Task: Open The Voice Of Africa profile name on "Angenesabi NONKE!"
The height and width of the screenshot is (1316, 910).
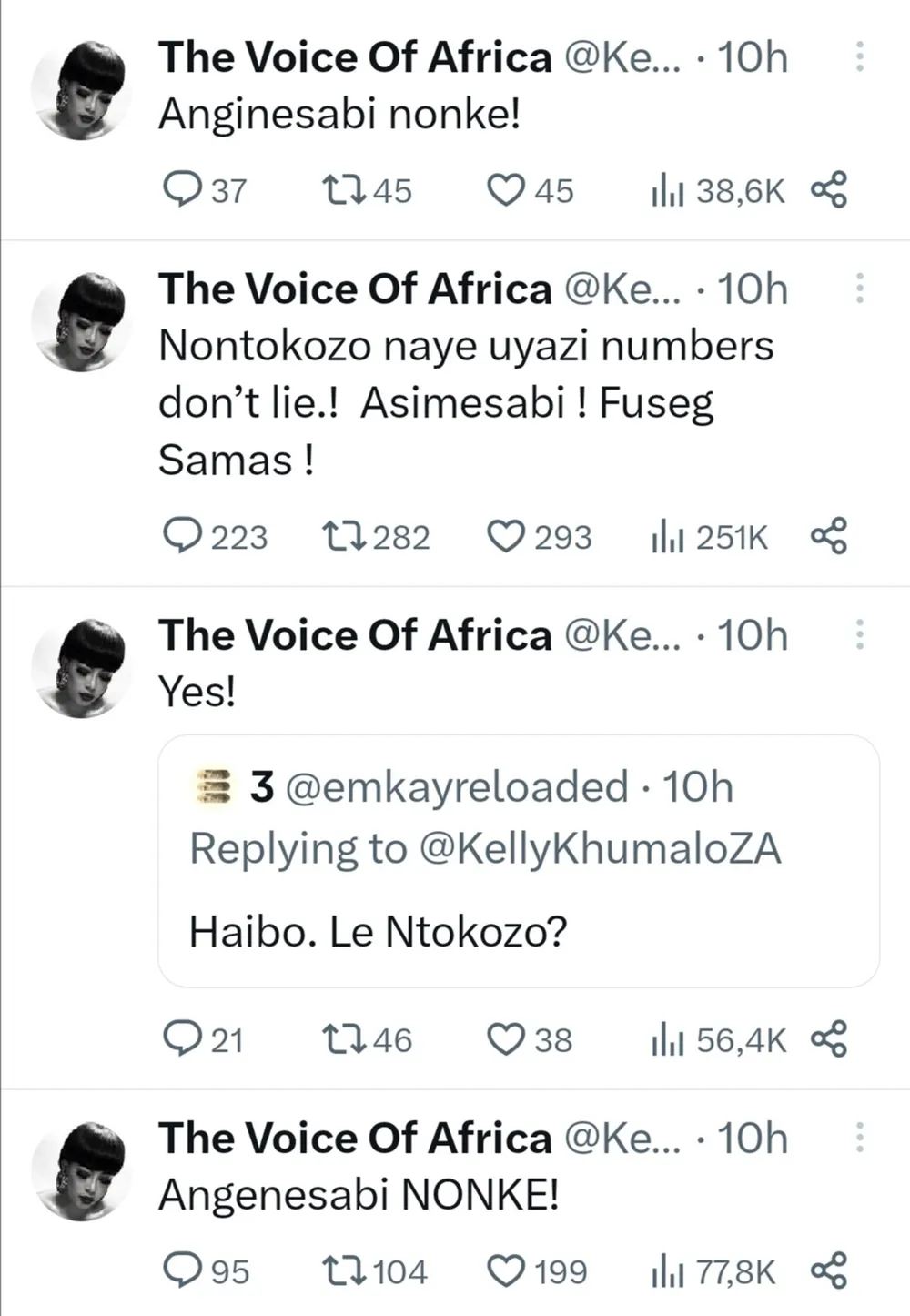Action: pos(355,1139)
